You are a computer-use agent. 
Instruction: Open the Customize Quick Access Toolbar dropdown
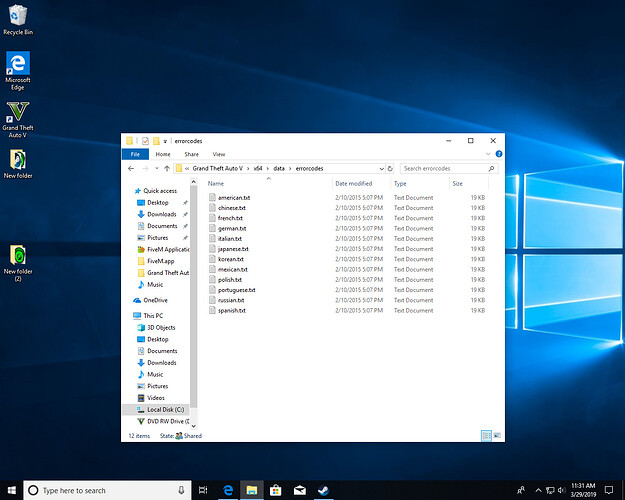165,141
